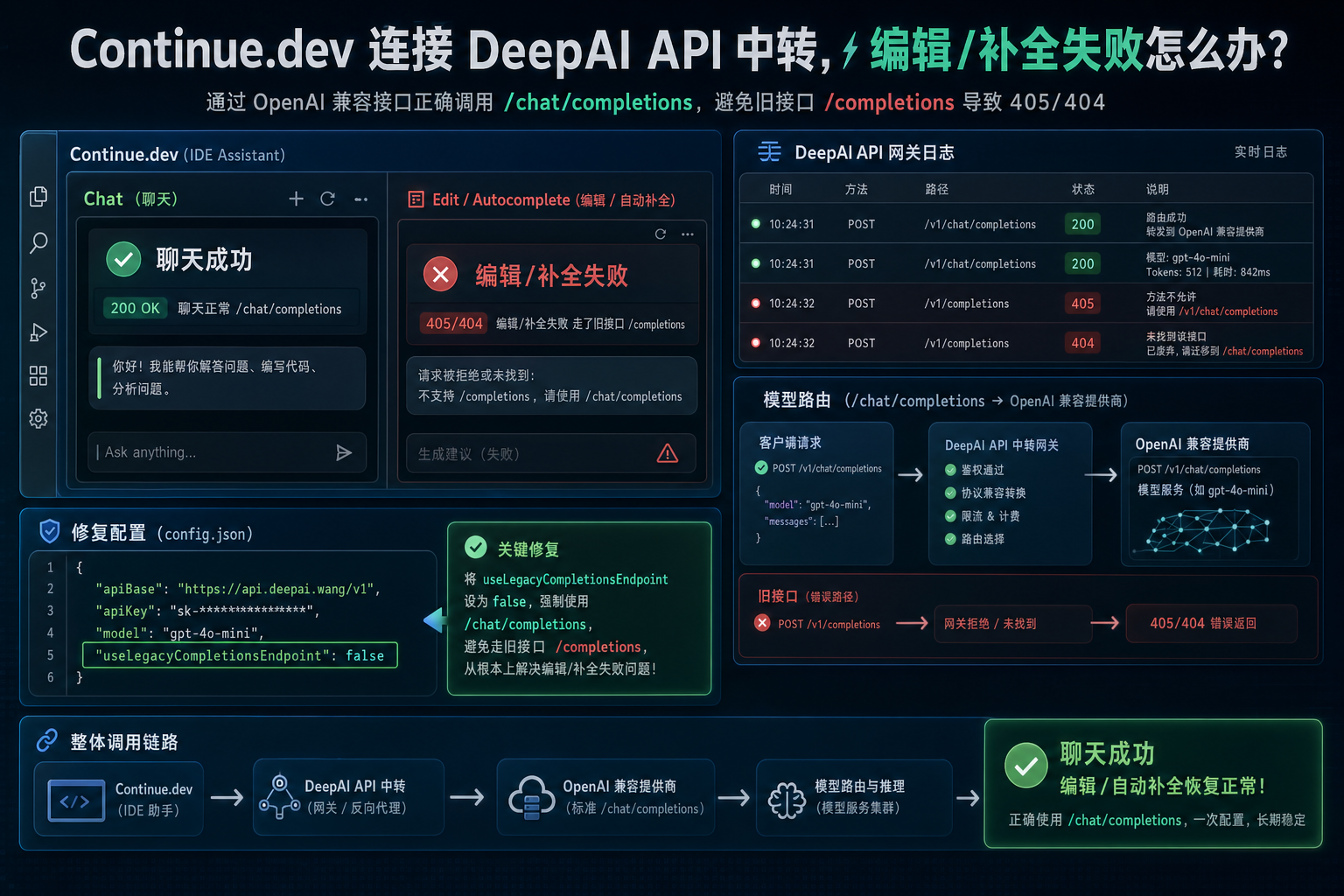The width and height of the screenshot is (1344, 896).
Task: Switch to the Chat (聊天) tab
Action: [130, 199]
